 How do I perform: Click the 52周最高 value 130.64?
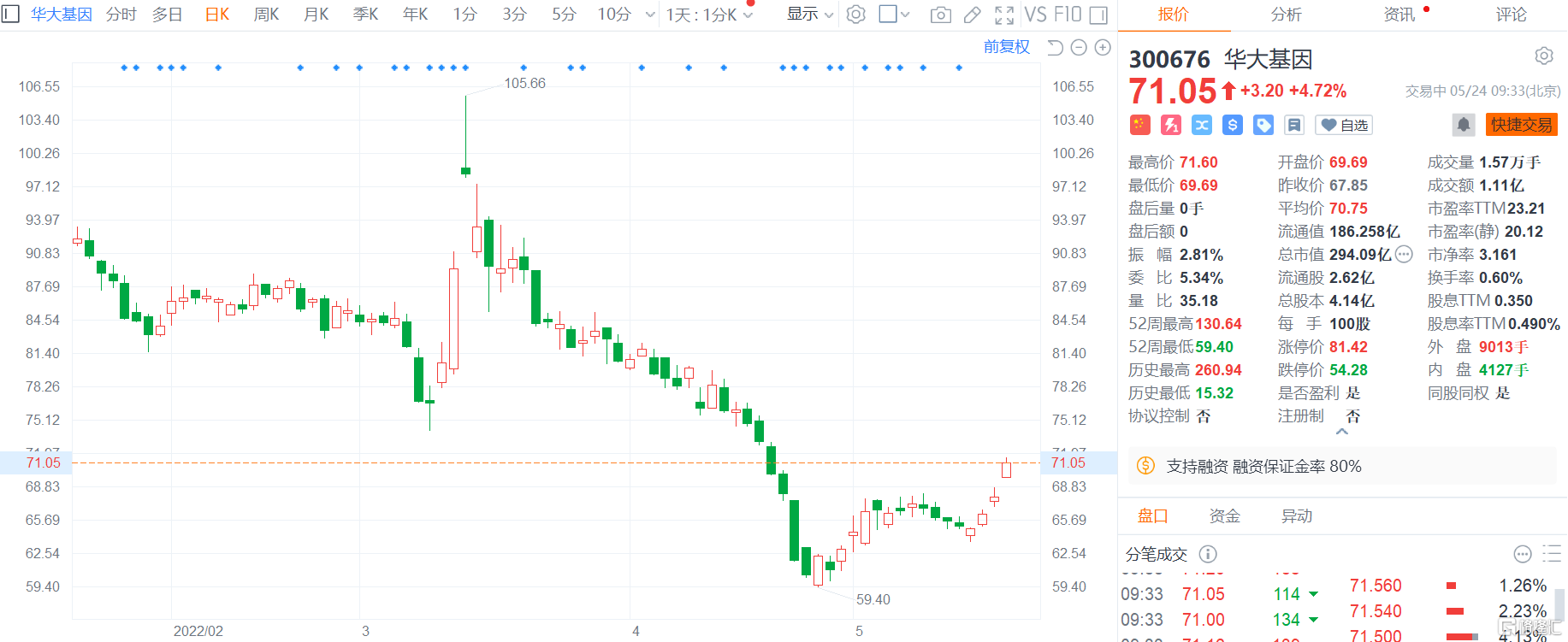click(x=1218, y=324)
